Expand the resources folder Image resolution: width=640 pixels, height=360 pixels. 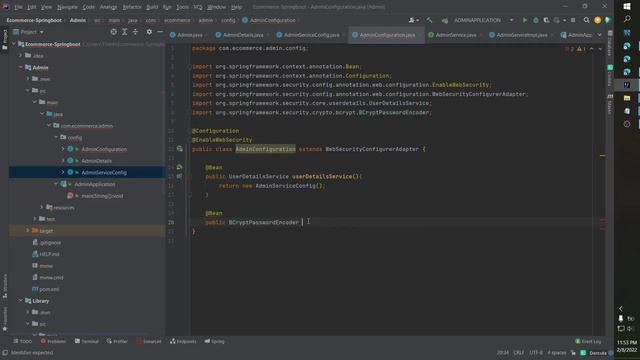point(42,207)
